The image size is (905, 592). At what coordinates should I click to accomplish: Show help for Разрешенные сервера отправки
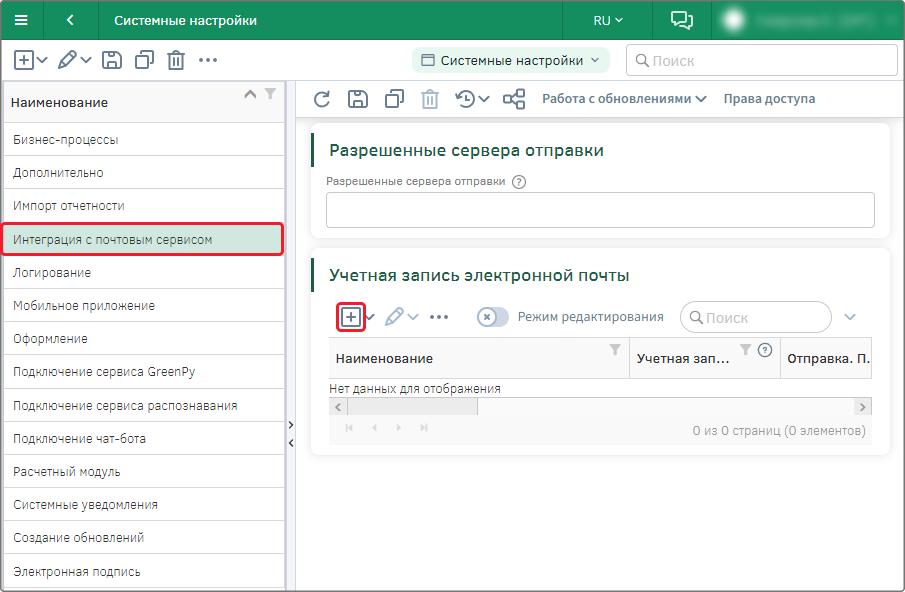[519, 182]
